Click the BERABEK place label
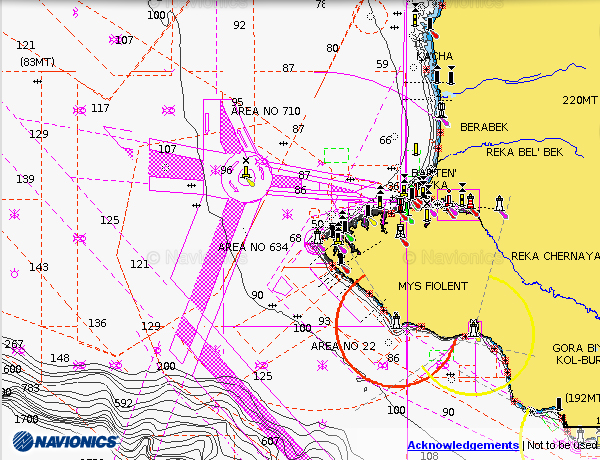 [484, 127]
